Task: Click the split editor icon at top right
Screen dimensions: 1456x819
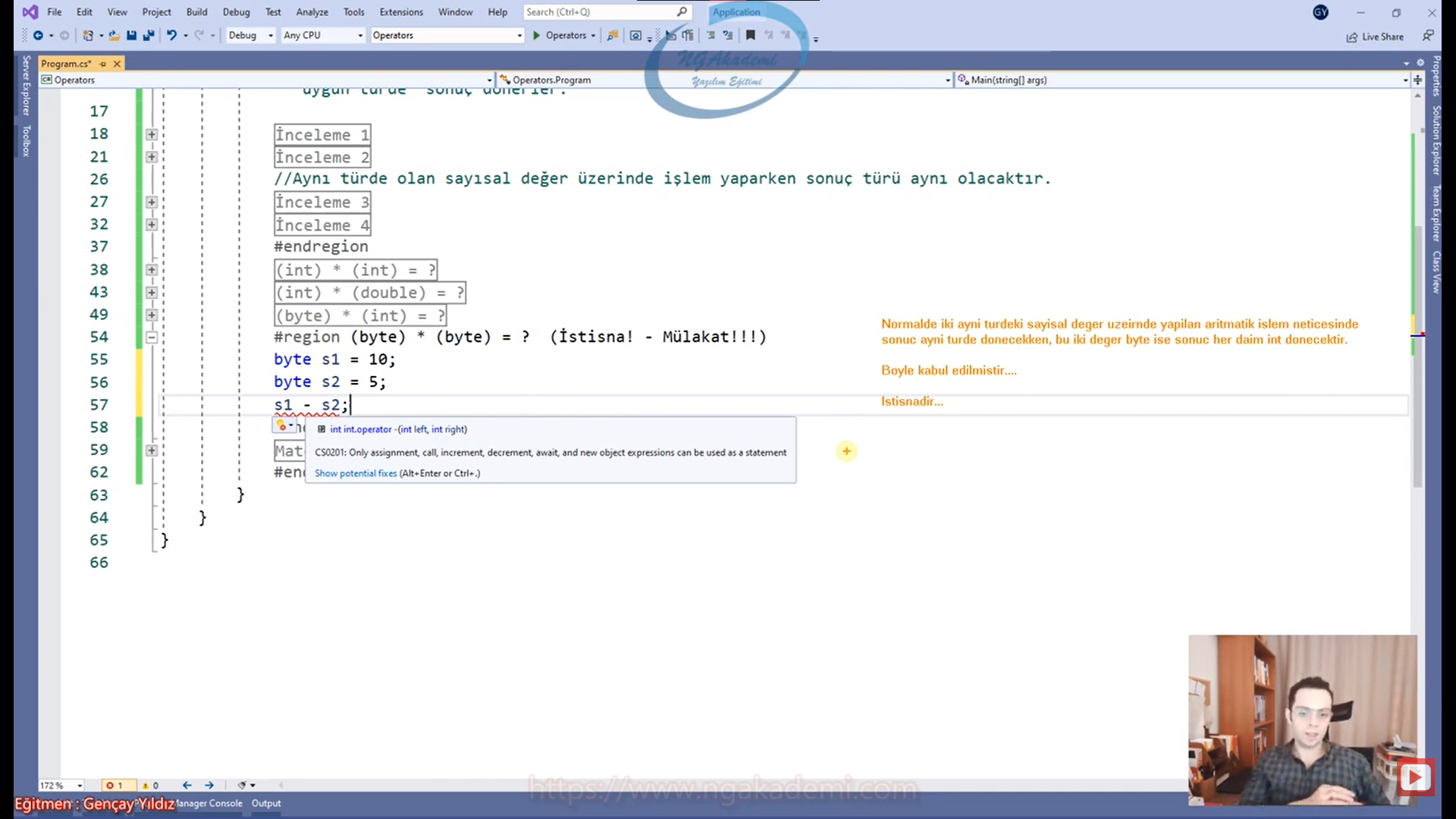Action: pos(1417,80)
